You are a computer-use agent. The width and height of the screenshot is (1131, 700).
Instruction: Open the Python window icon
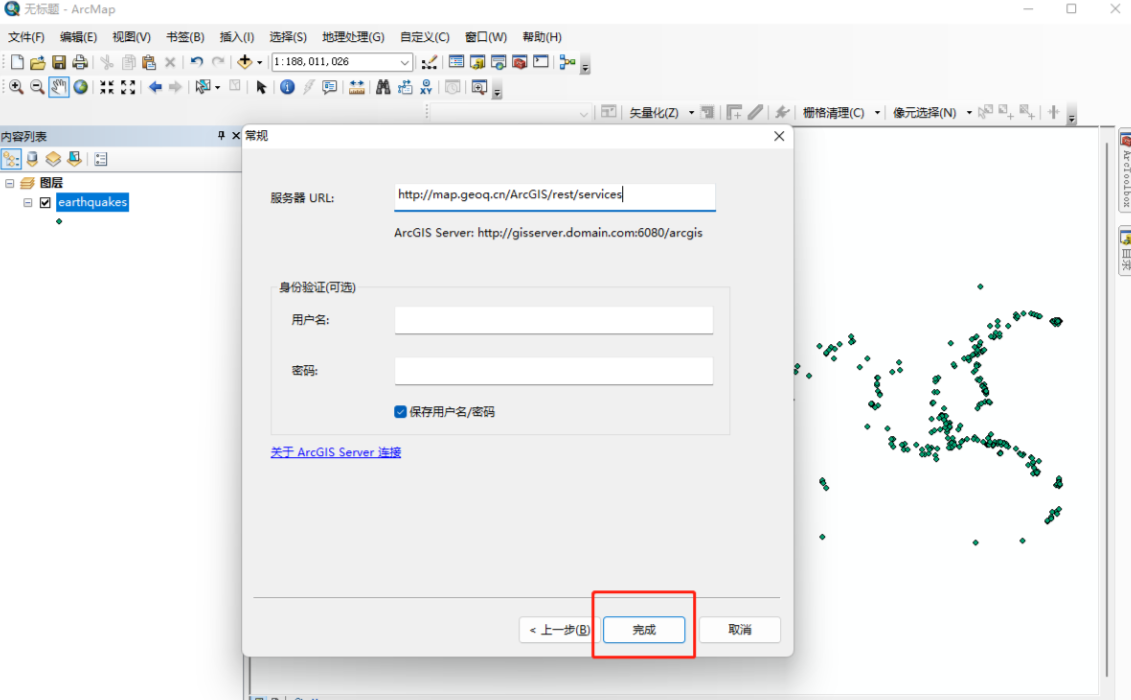click(541, 62)
